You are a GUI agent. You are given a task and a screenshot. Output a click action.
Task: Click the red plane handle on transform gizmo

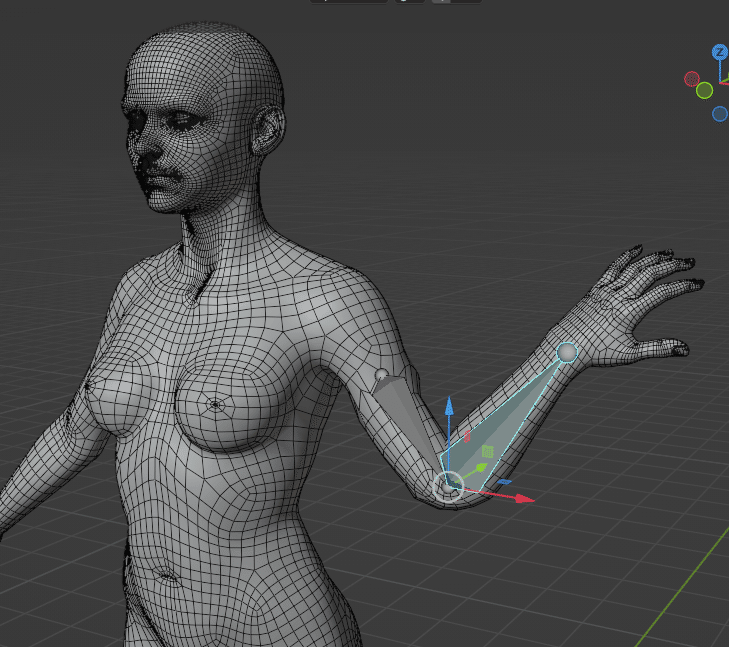467,436
